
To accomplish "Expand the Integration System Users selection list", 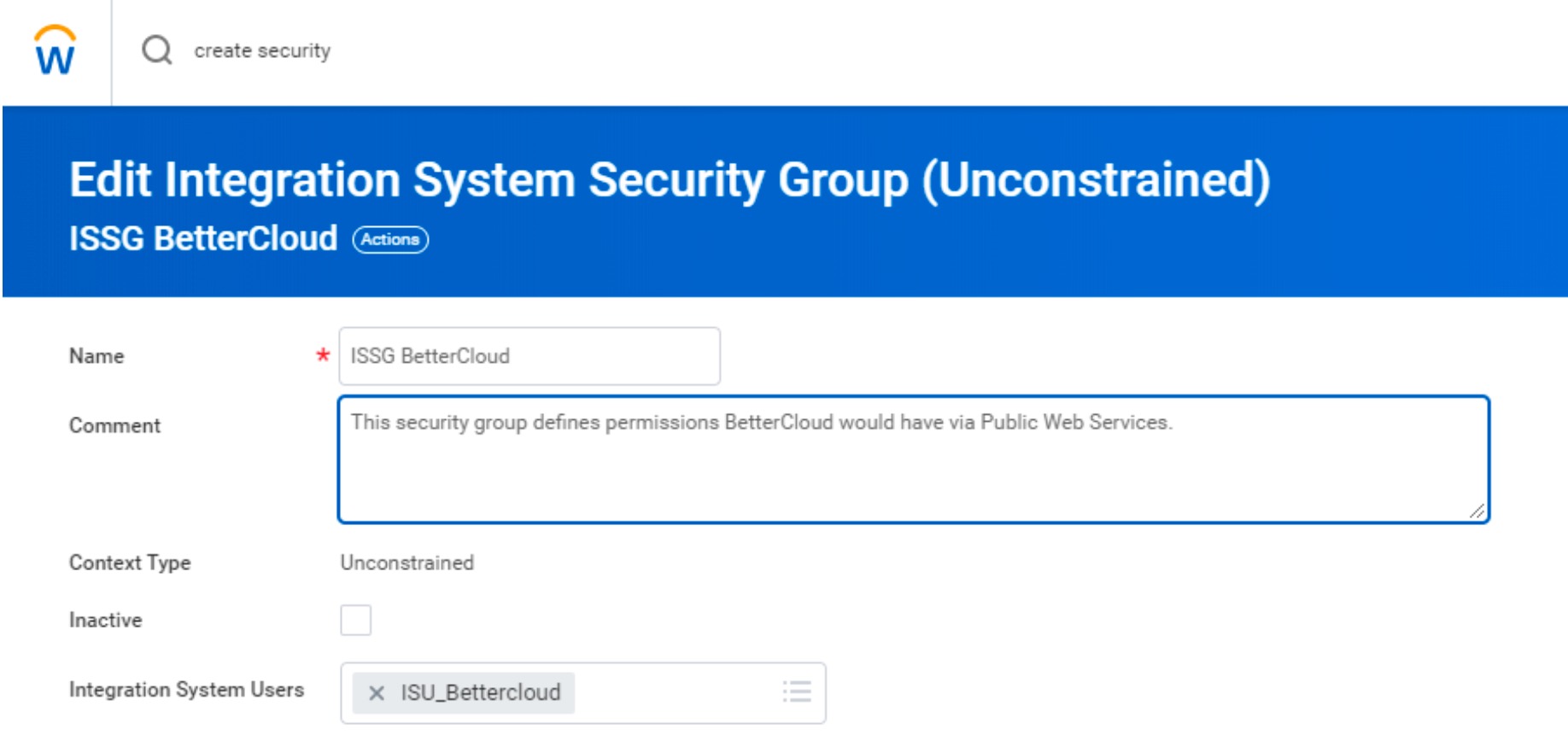I will 796,692.
